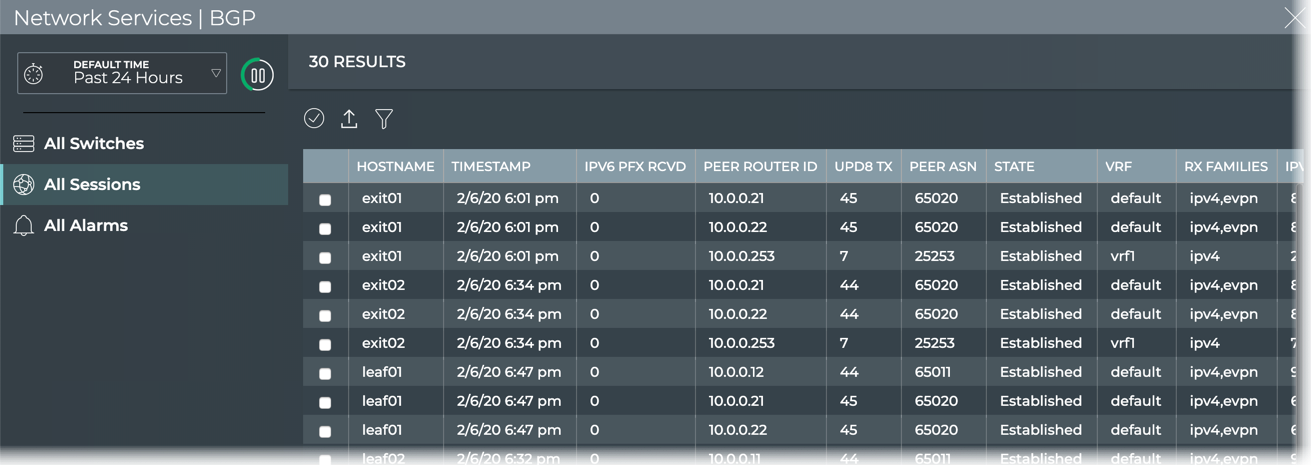1311x465 pixels.
Task: Open the All Alarms tab
Action: (x=86, y=226)
